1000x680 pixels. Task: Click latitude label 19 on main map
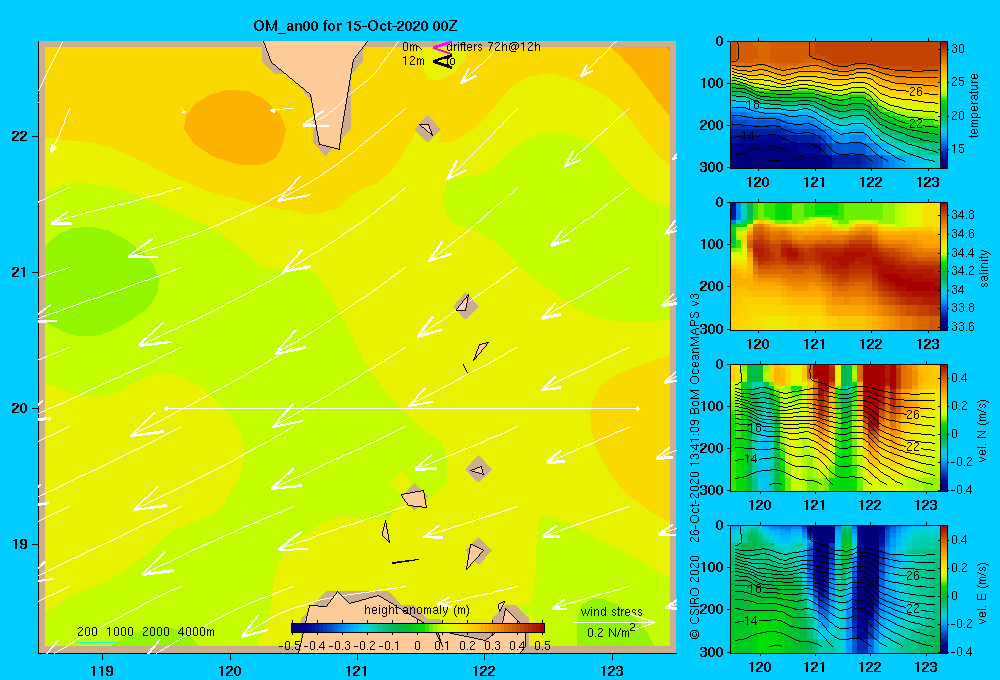pyautogui.click(x=20, y=544)
